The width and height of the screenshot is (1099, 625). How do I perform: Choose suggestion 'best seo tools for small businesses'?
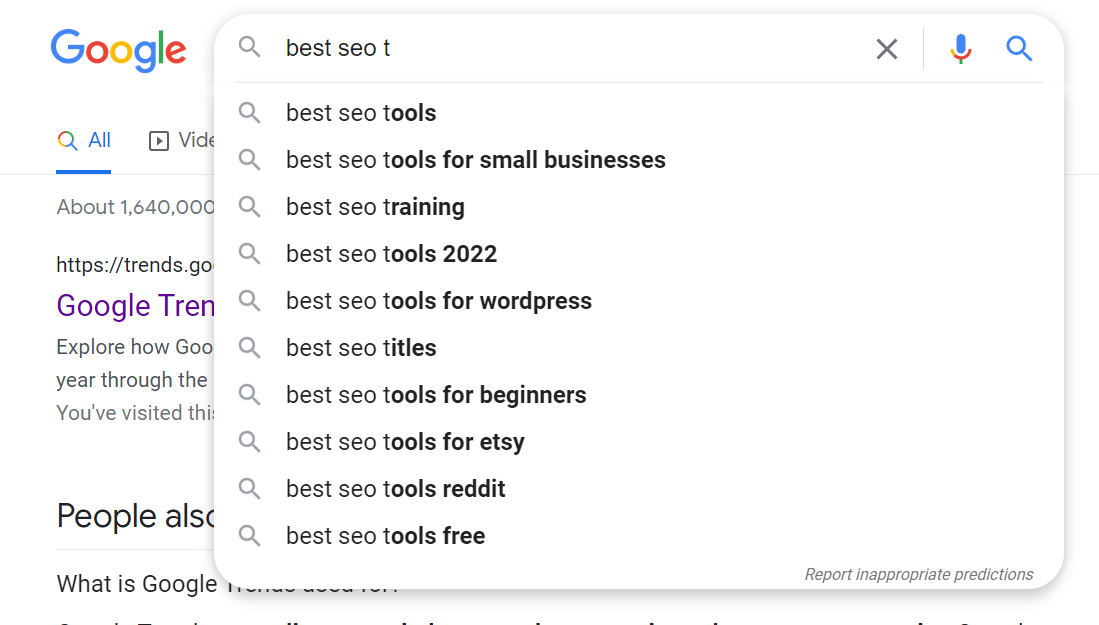click(x=475, y=160)
